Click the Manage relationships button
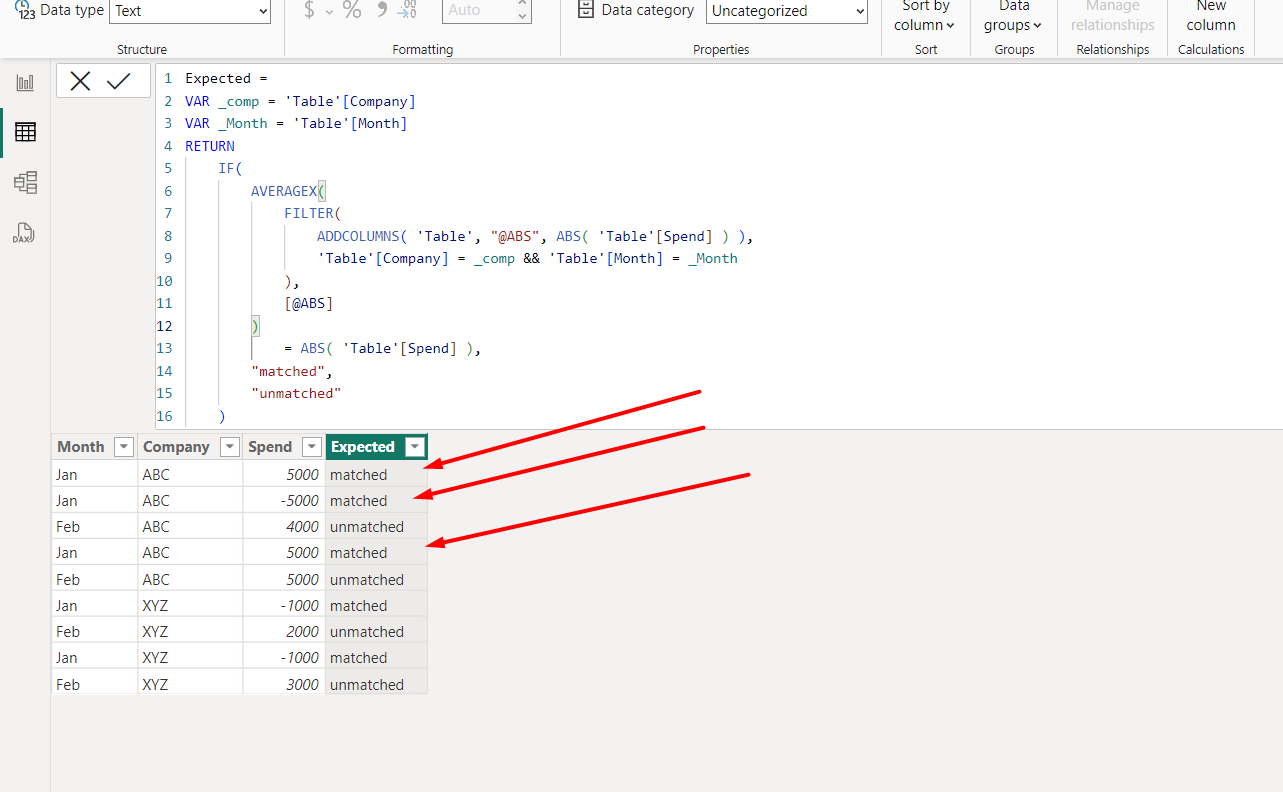 [x=1112, y=16]
